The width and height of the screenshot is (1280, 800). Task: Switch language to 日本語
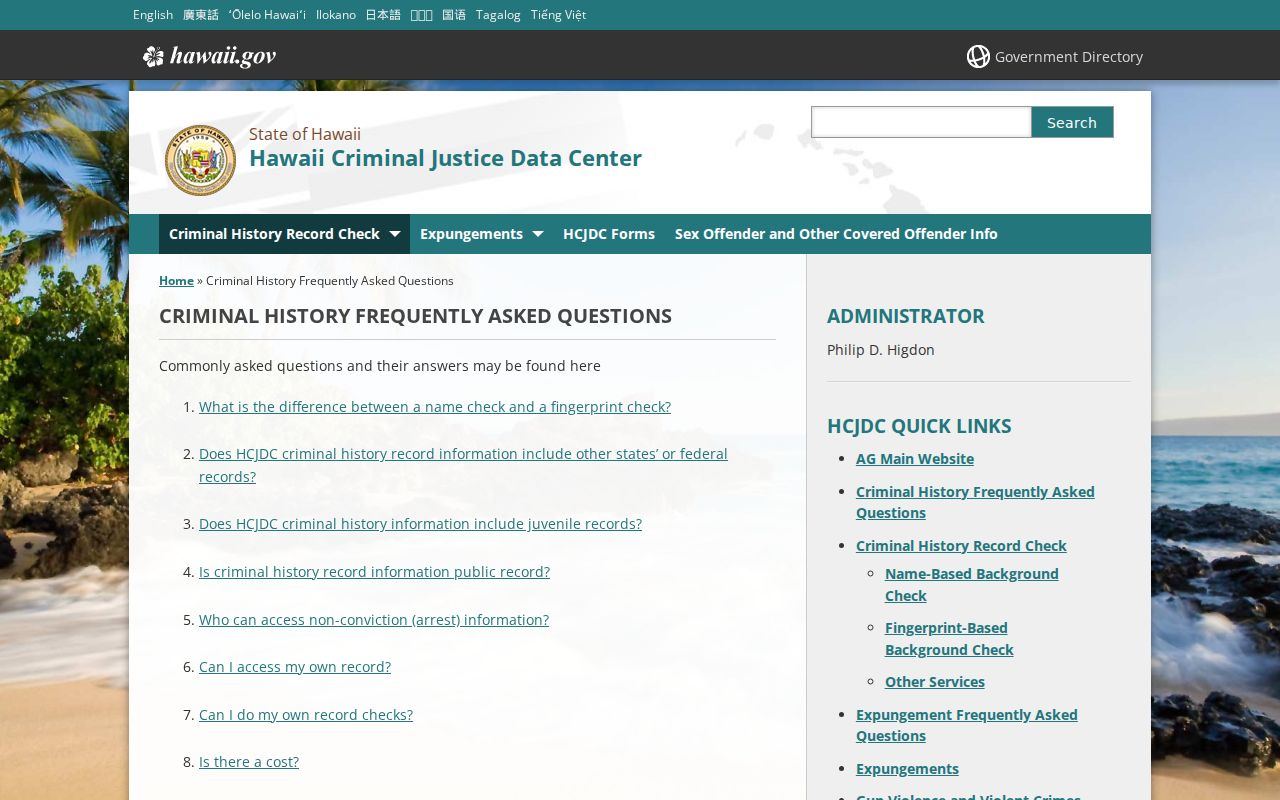tap(383, 15)
